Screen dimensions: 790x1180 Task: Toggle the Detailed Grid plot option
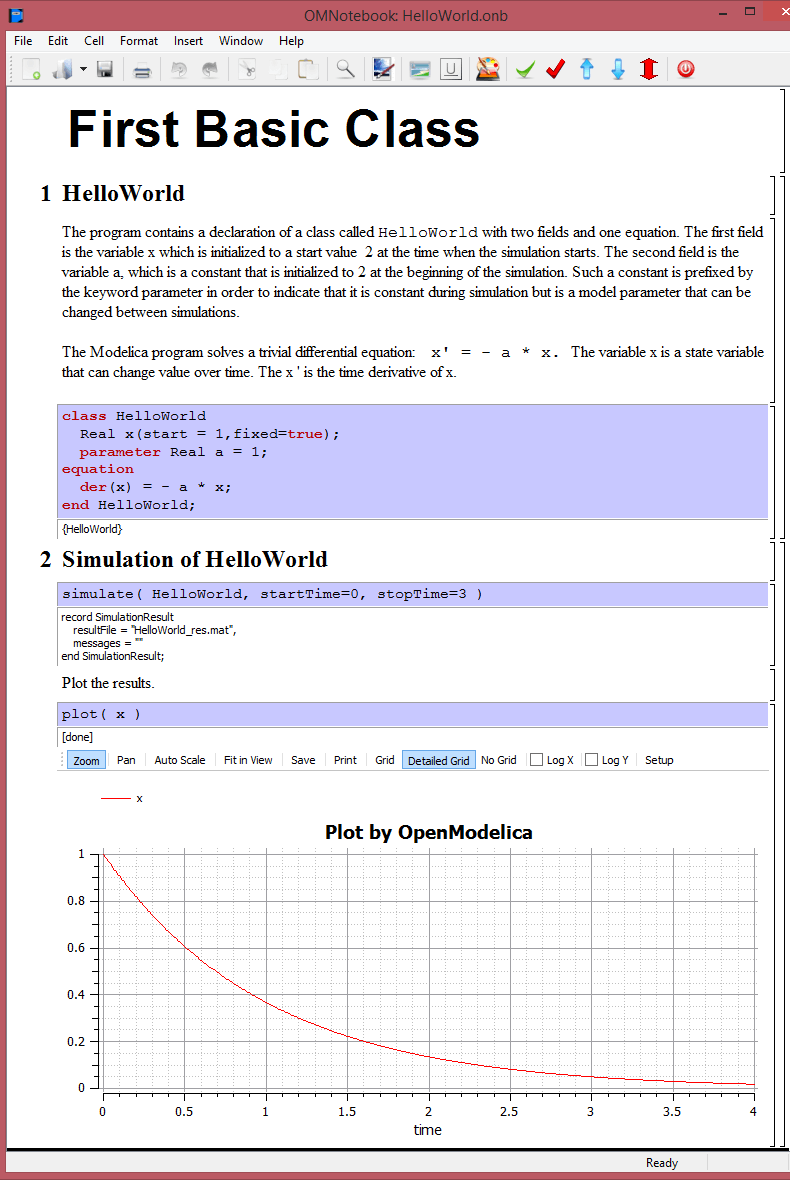tap(438, 760)
